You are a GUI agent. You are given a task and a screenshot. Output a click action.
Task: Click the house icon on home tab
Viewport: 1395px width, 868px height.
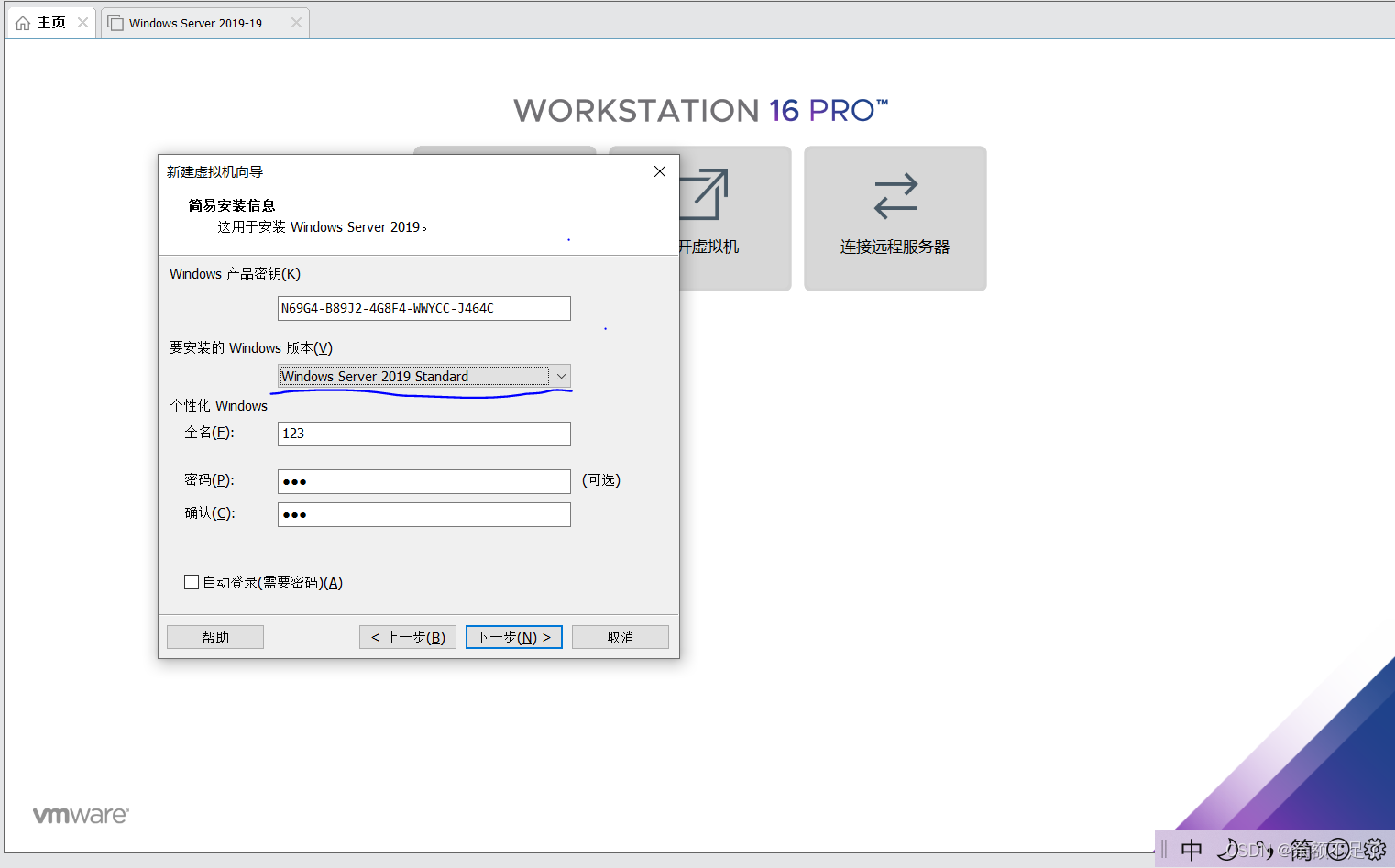point(23,23)
